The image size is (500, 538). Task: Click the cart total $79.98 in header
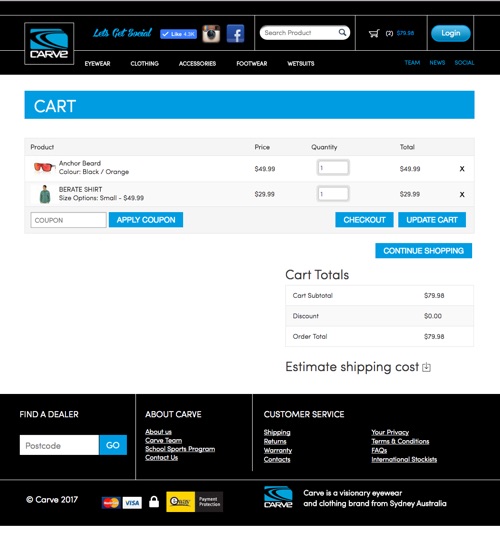click(405, 33)
